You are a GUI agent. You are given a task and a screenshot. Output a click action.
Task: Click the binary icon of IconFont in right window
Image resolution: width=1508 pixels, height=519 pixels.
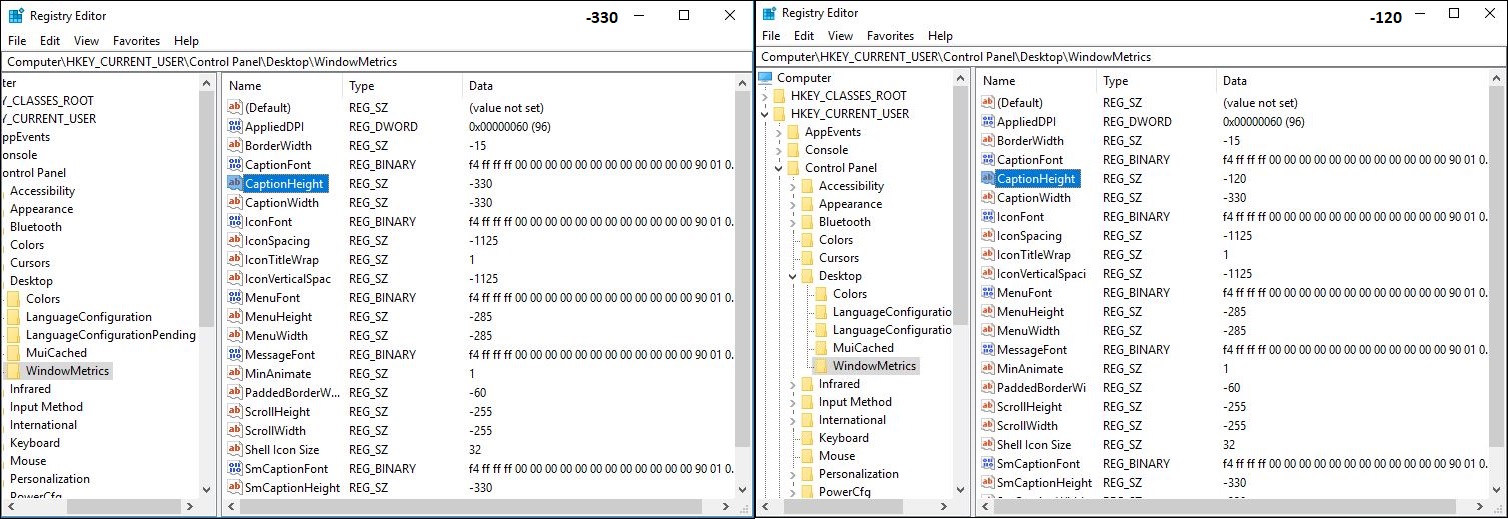point(987,216)
